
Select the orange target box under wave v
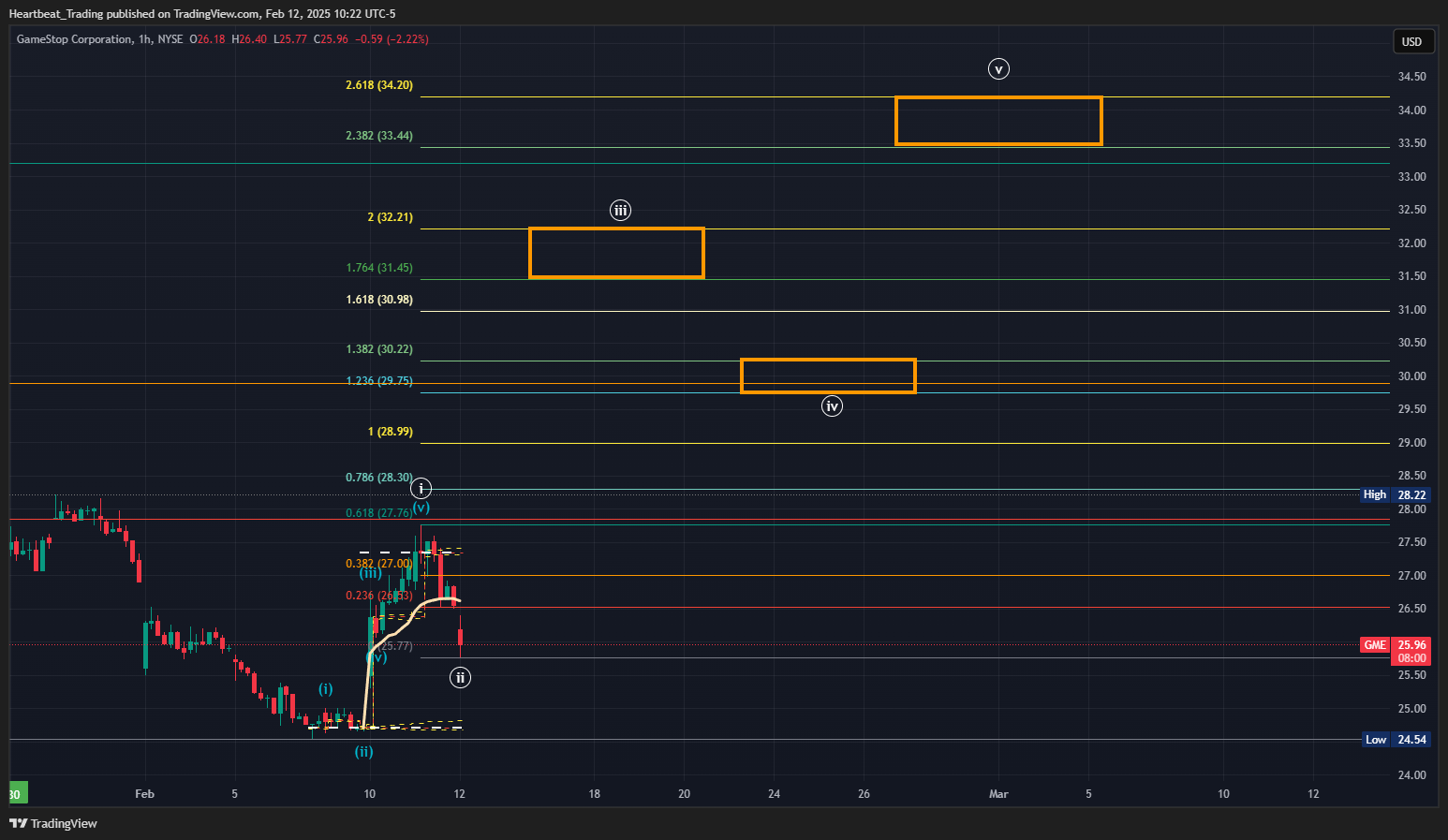click(x=998, y=121)
